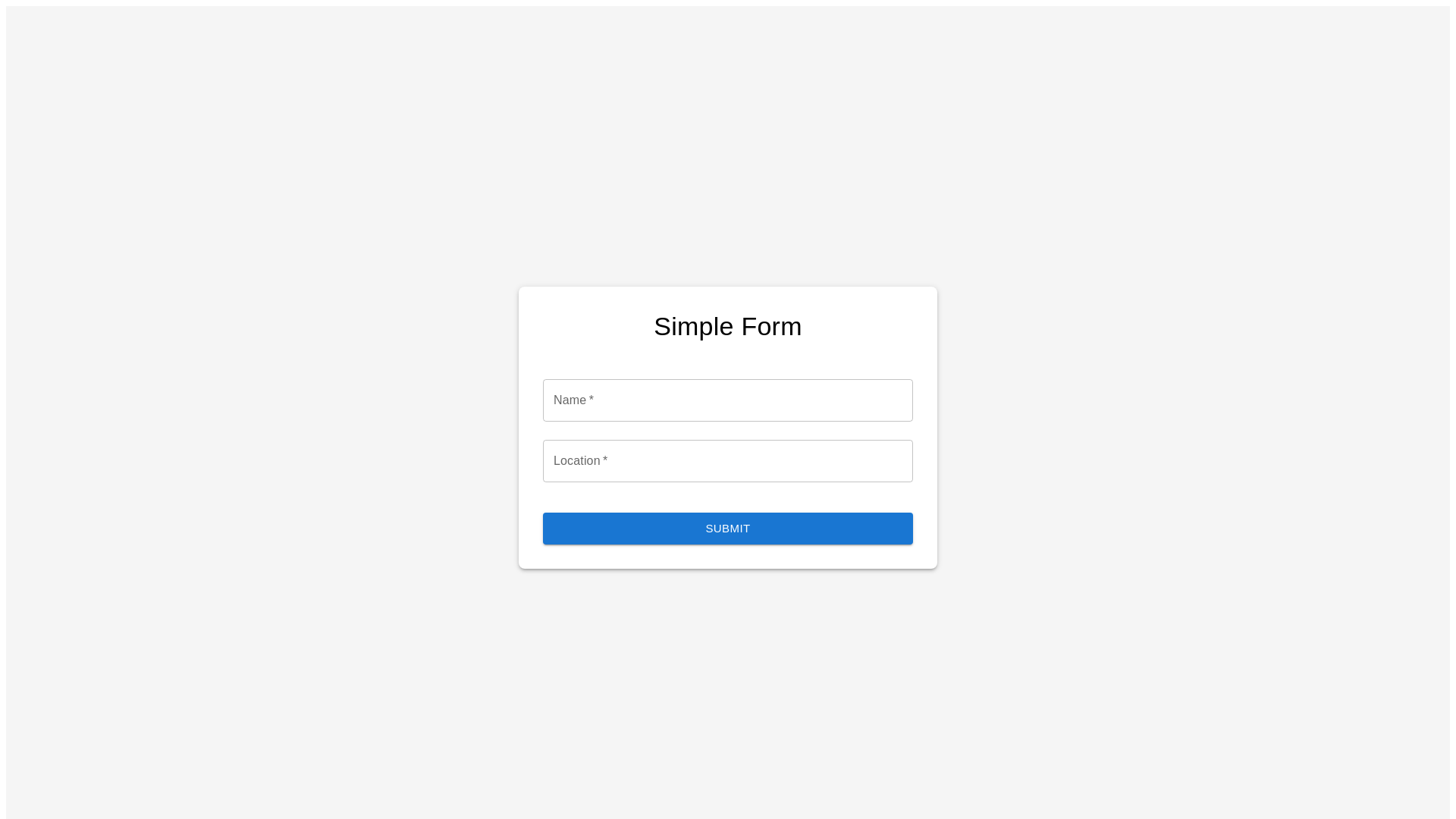The image size is (1456, 819).
Task: Click the white form card
Action: point(728,356)
